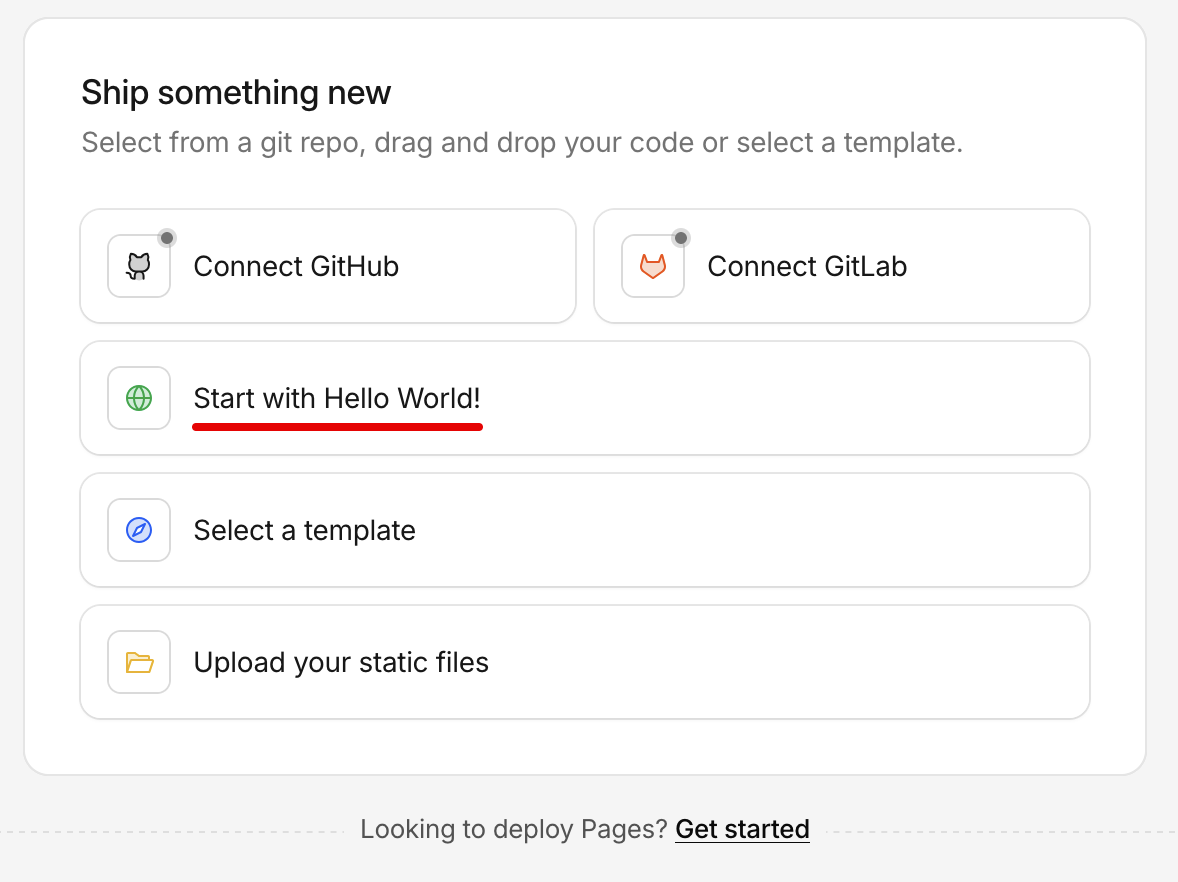The height and width of the screenshot is (882, 1178).
Task: Click the Connect GitHub card
Action: coord(328,266)
